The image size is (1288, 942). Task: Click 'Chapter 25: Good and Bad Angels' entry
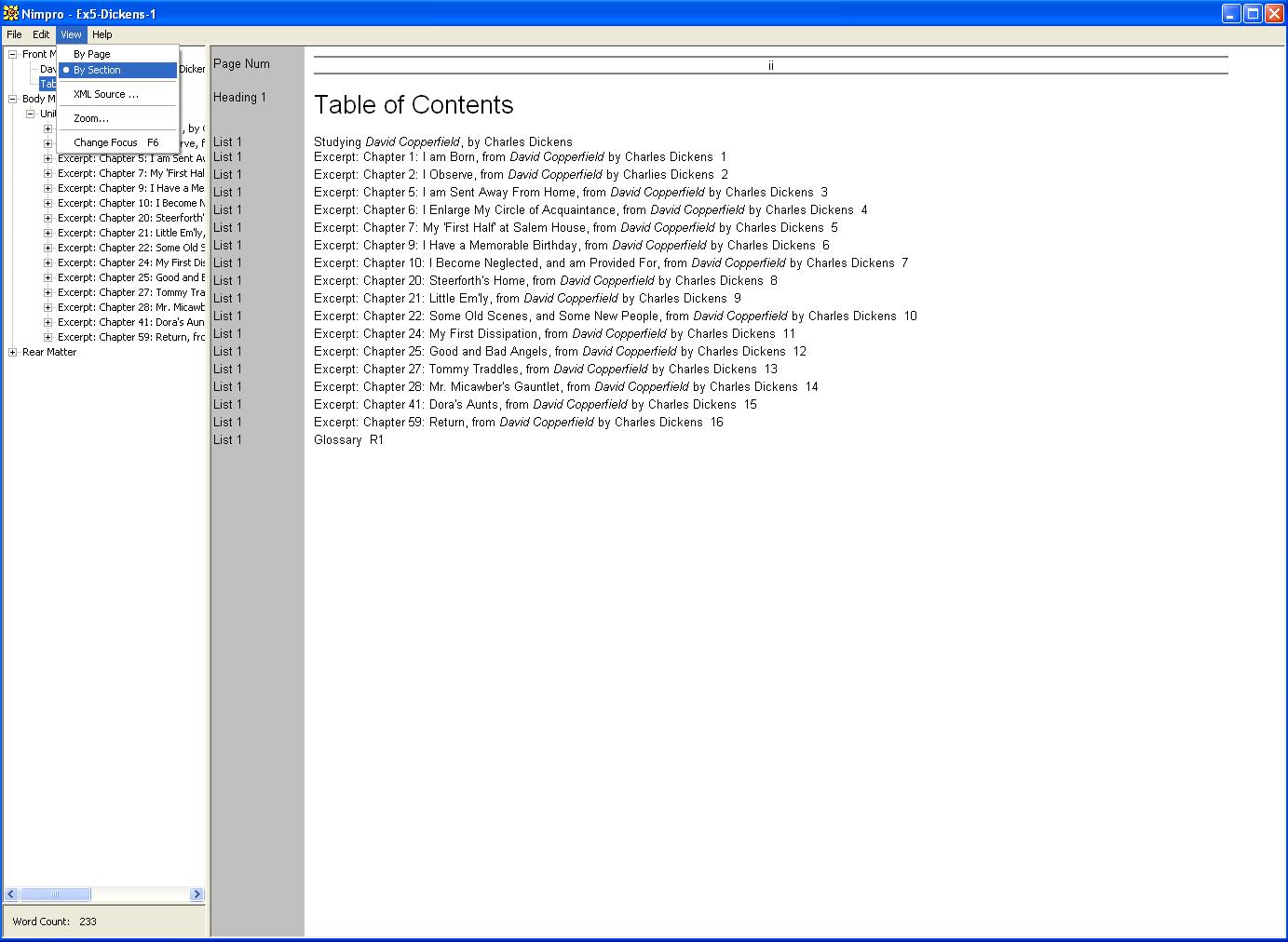click(x=560, y=352)
